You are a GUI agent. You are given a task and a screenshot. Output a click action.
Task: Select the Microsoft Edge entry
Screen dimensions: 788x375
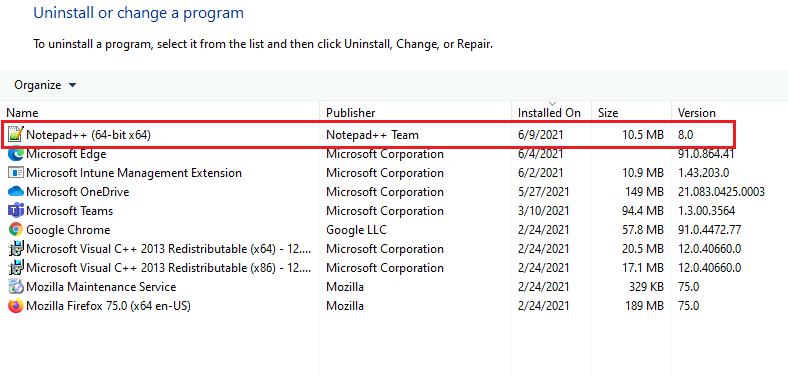pos(66,154)
